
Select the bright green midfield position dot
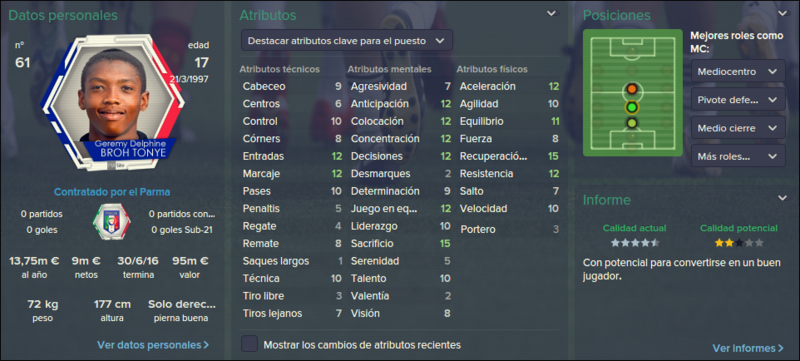632,107
